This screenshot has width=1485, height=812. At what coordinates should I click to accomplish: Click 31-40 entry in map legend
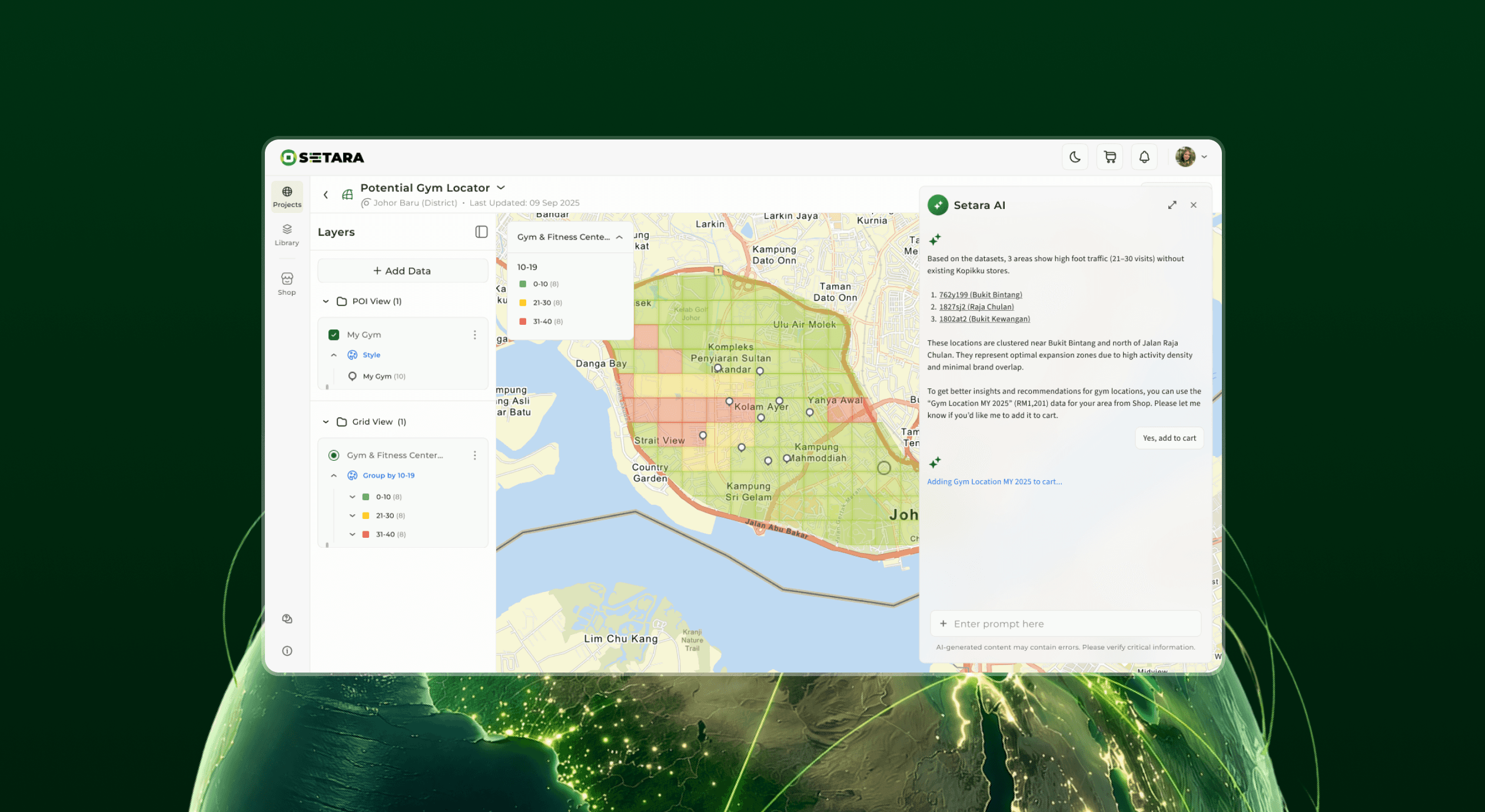point(540,321)
